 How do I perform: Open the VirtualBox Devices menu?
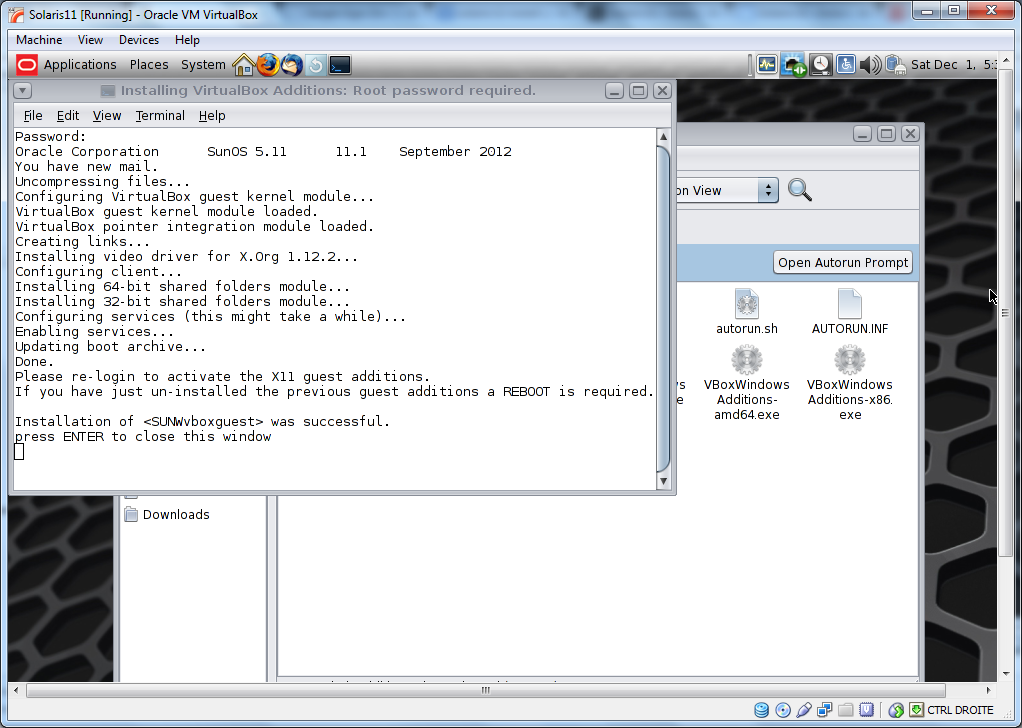pos(138,40)
